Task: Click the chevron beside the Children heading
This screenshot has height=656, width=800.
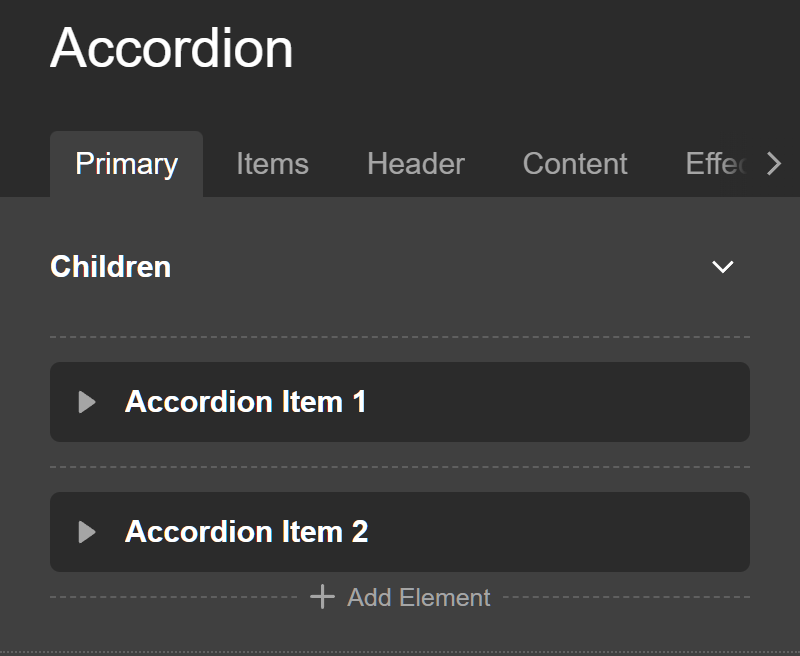Action: (722, 267)
